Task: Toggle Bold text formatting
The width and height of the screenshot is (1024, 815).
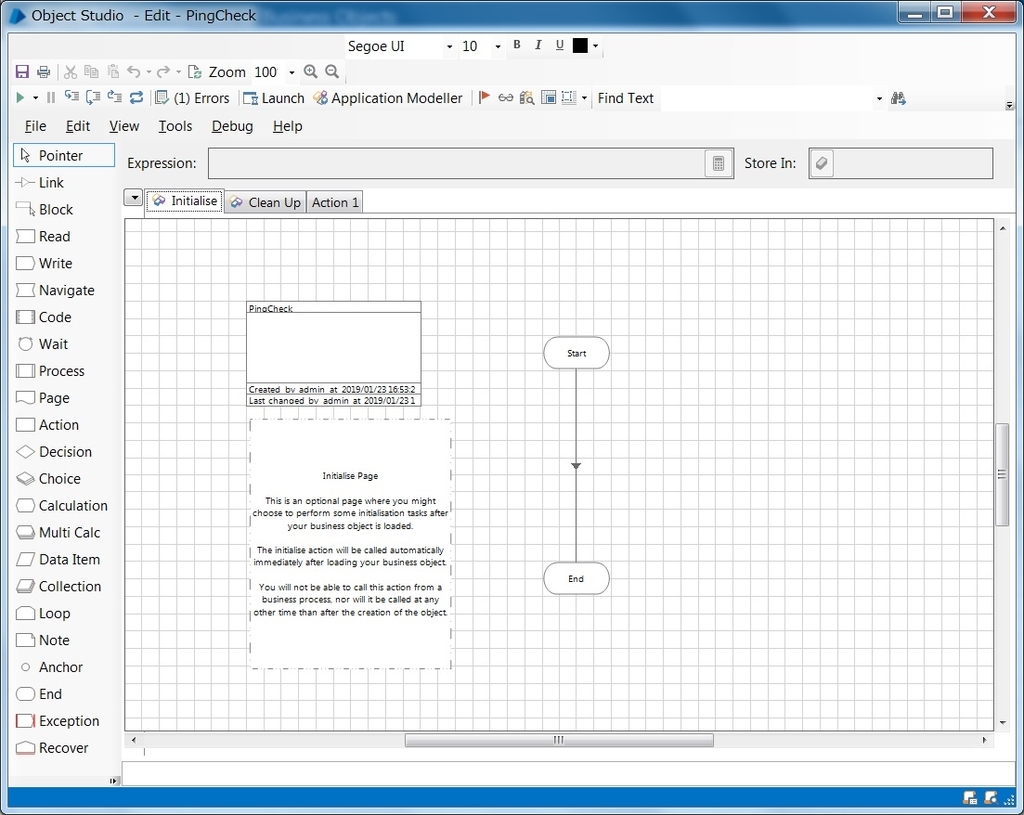Action: [517, 45]
